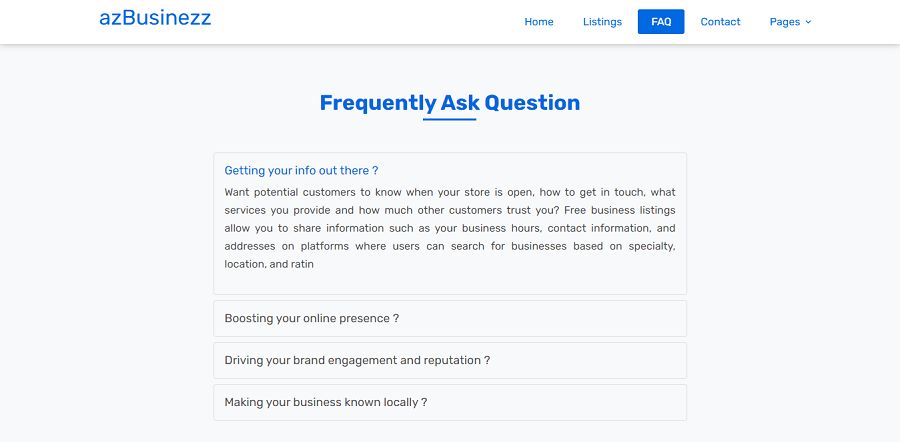This screenshot has height=442, width=900.
Task: Click the azBusinezz logo
Action: (x=155, y=18)
